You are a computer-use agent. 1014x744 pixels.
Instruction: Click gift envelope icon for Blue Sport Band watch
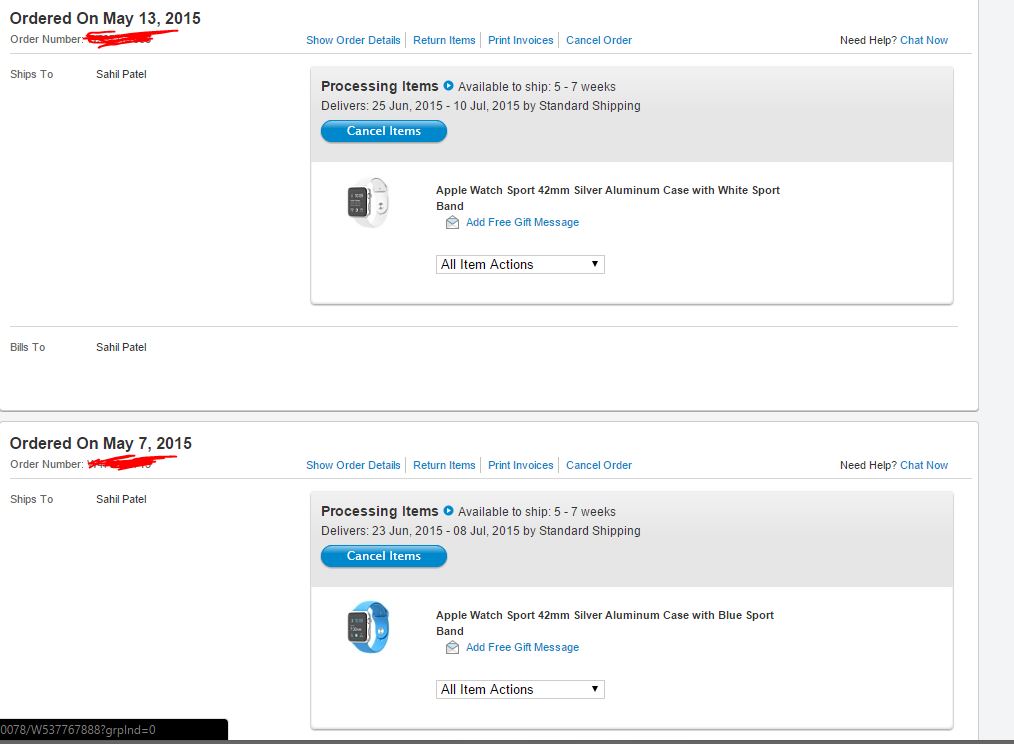click(x=453, y=648)
